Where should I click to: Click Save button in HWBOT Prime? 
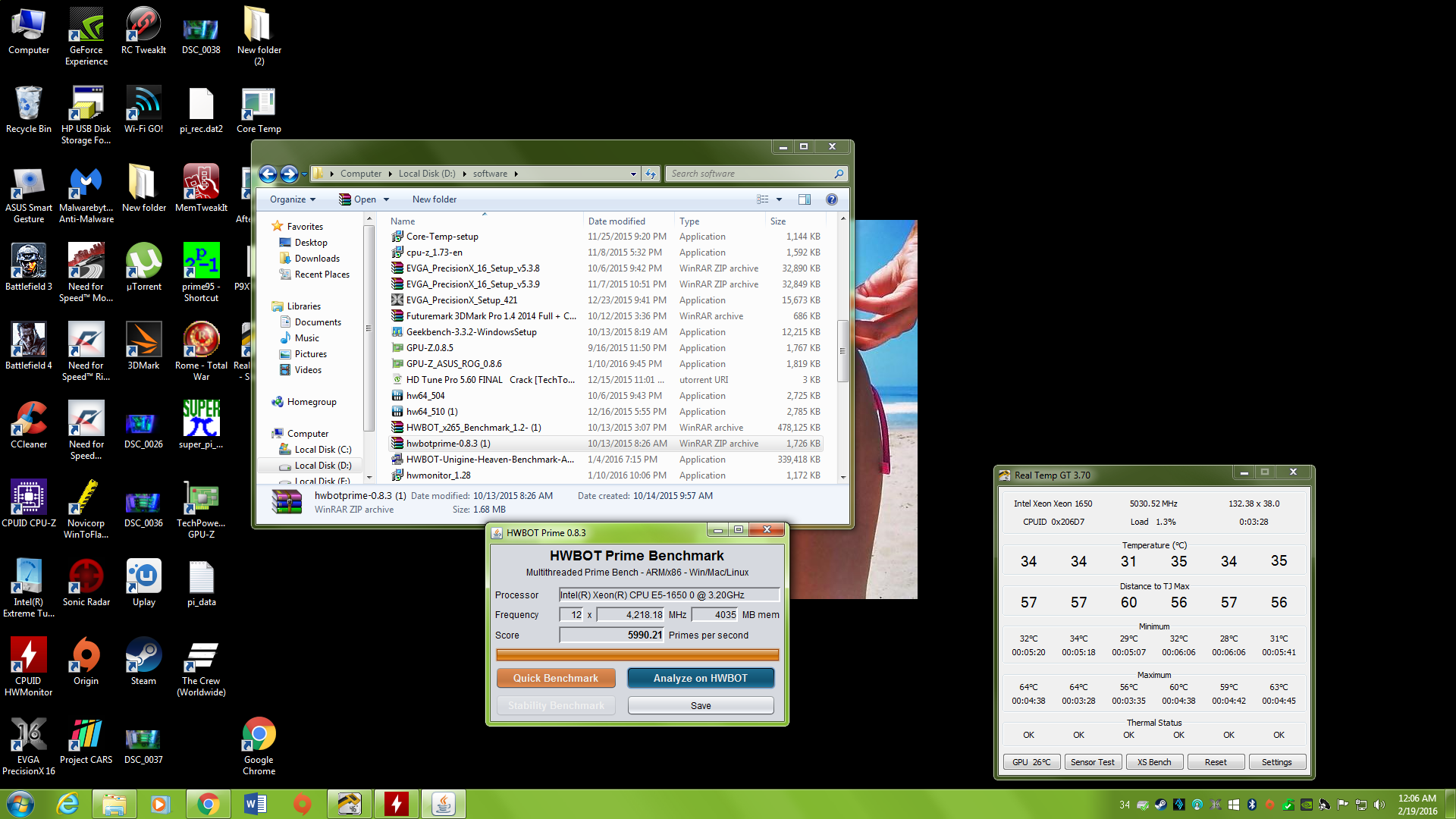701,705
